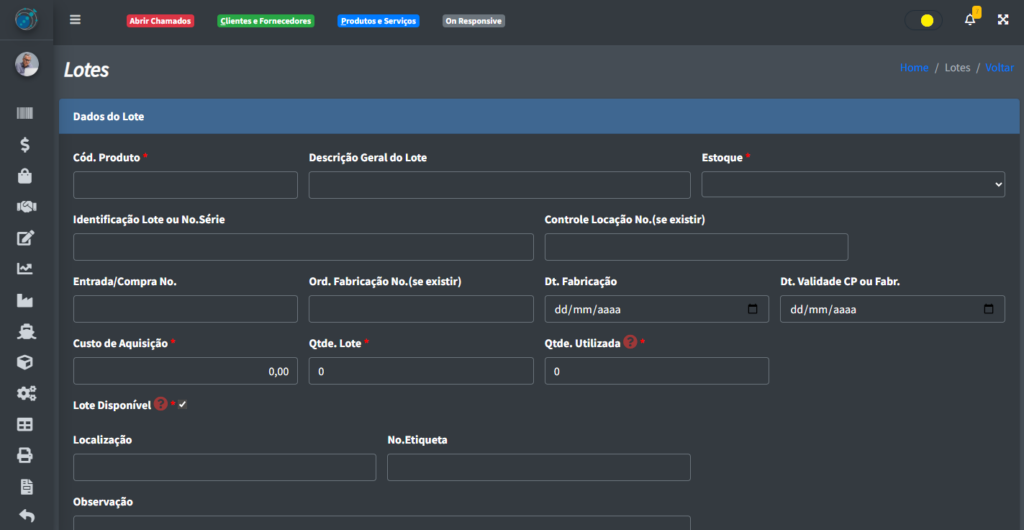Click the Cód. Produto input field
Screen dimensions: 1024x530
click(185, 185)
